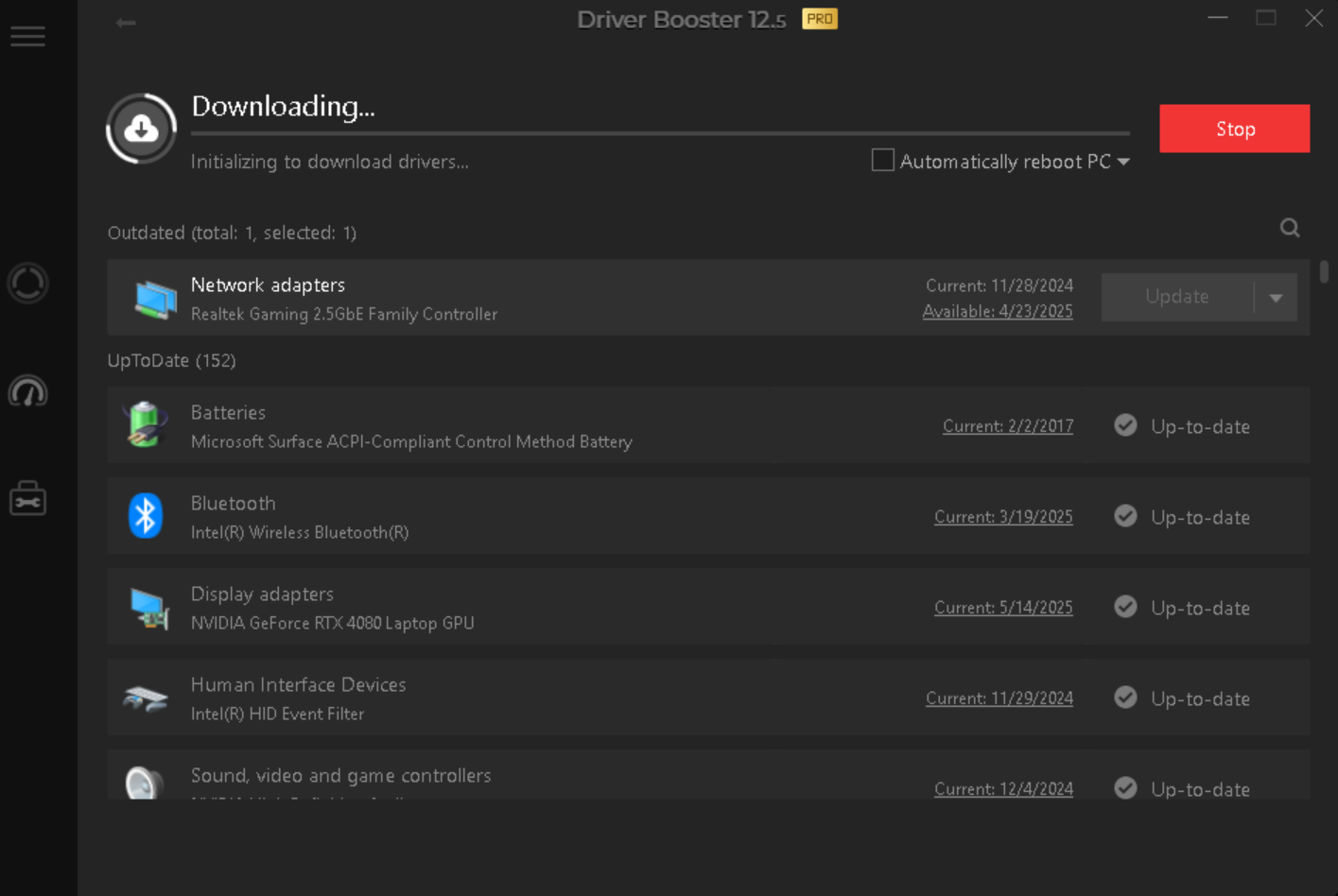
Task: Click Current: 11/28/2024 network driver date
Action: (x=999, y=285)
